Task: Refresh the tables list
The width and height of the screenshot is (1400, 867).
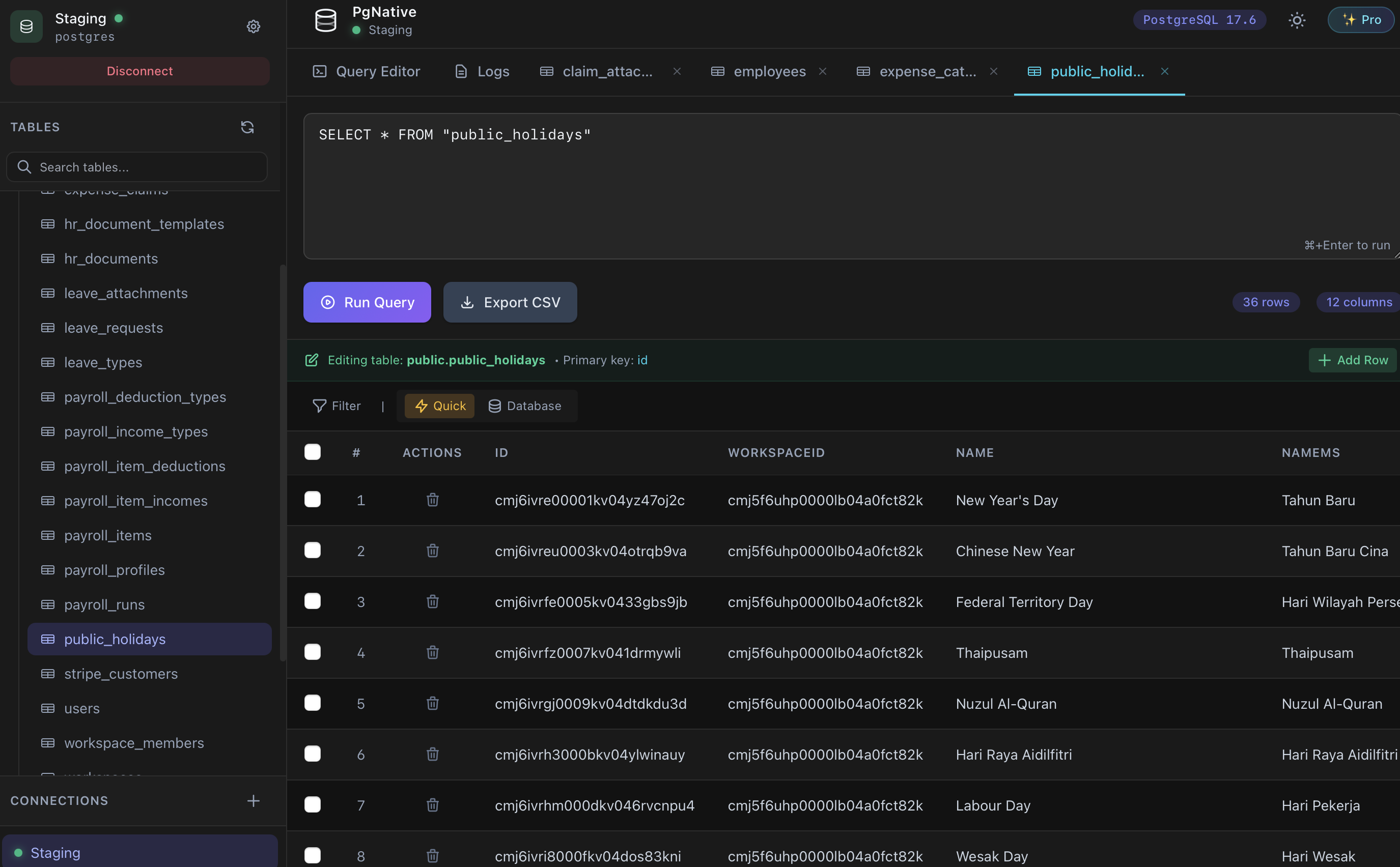Action: [x=247, y=127]
